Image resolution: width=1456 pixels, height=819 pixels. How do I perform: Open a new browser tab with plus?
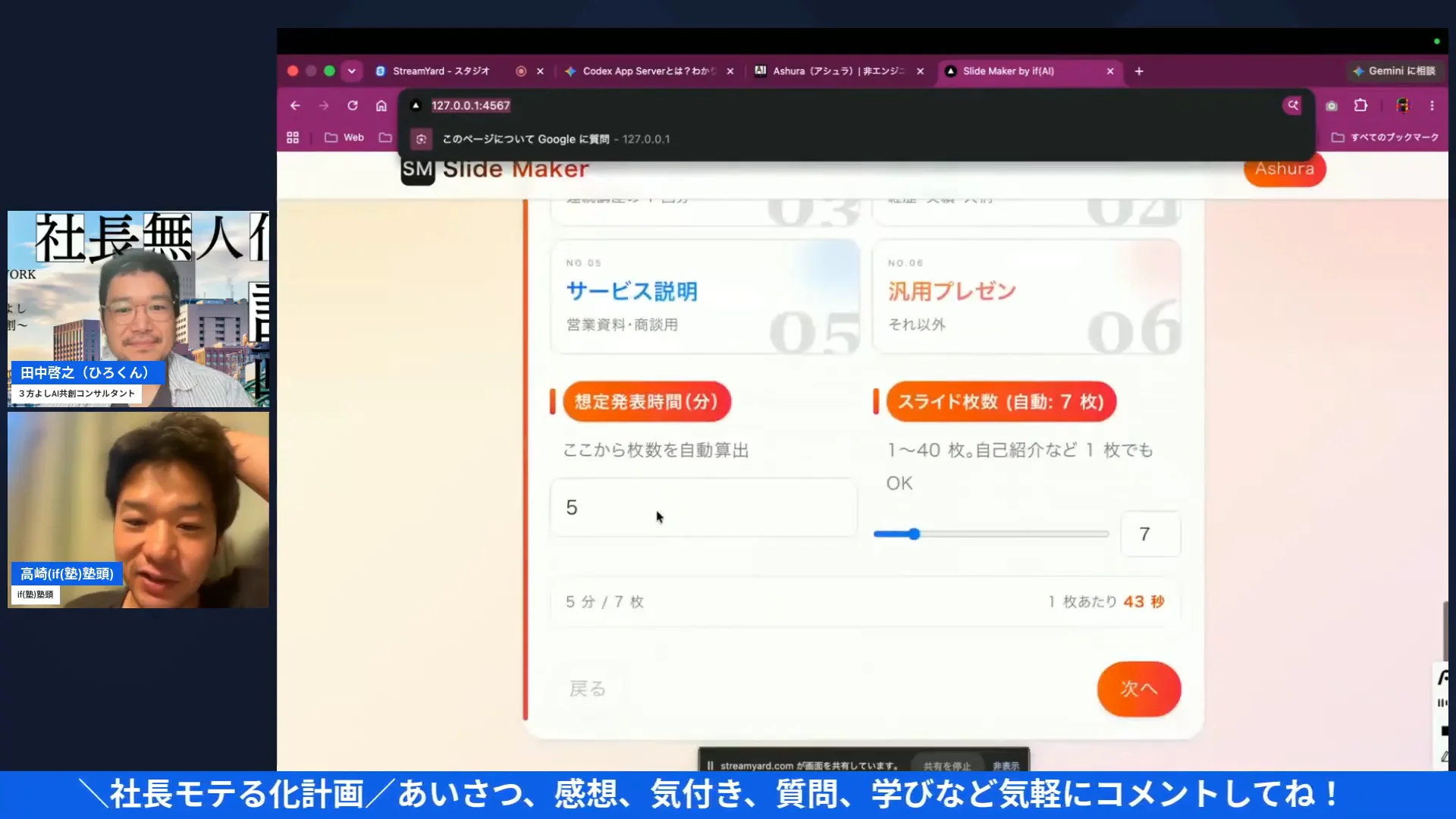click(x=1139, y=71)
